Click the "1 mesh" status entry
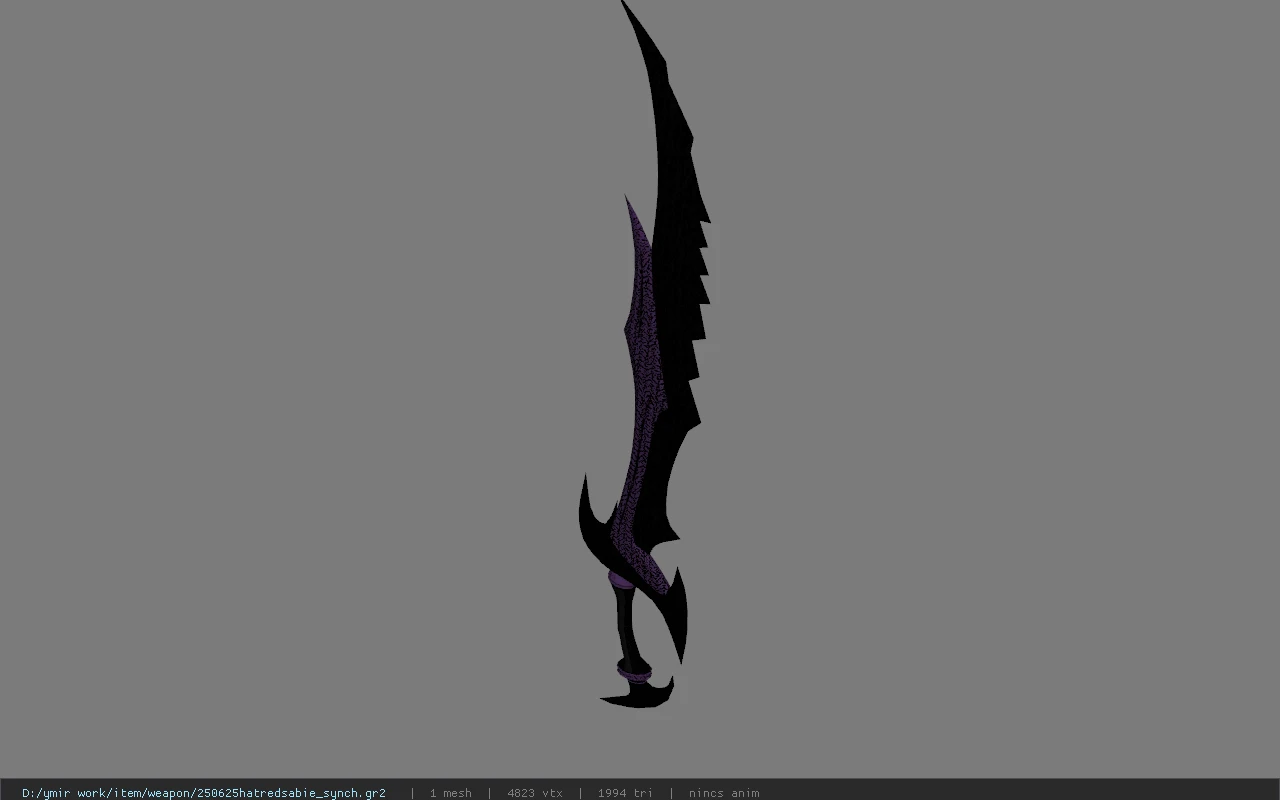The height and width of the screenshot is (800, 1280). [x=451, y=793]
